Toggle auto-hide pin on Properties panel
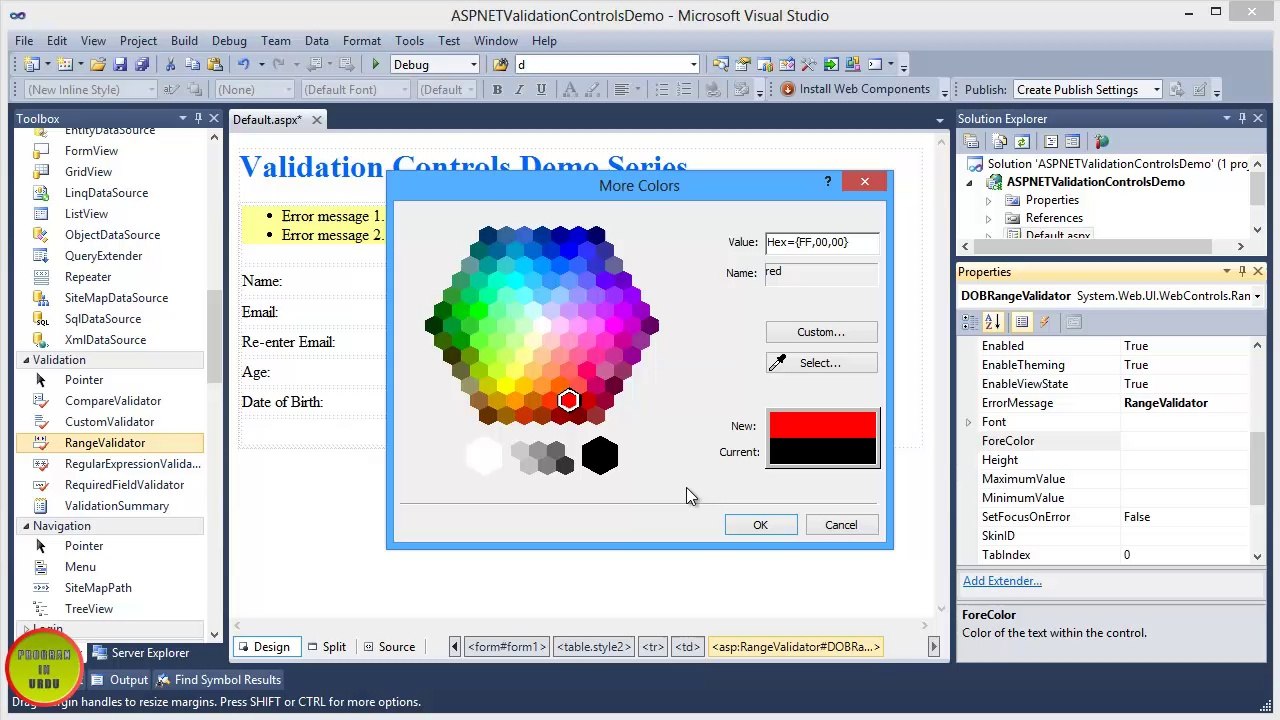1280x720 pixels. (1243, 272)
